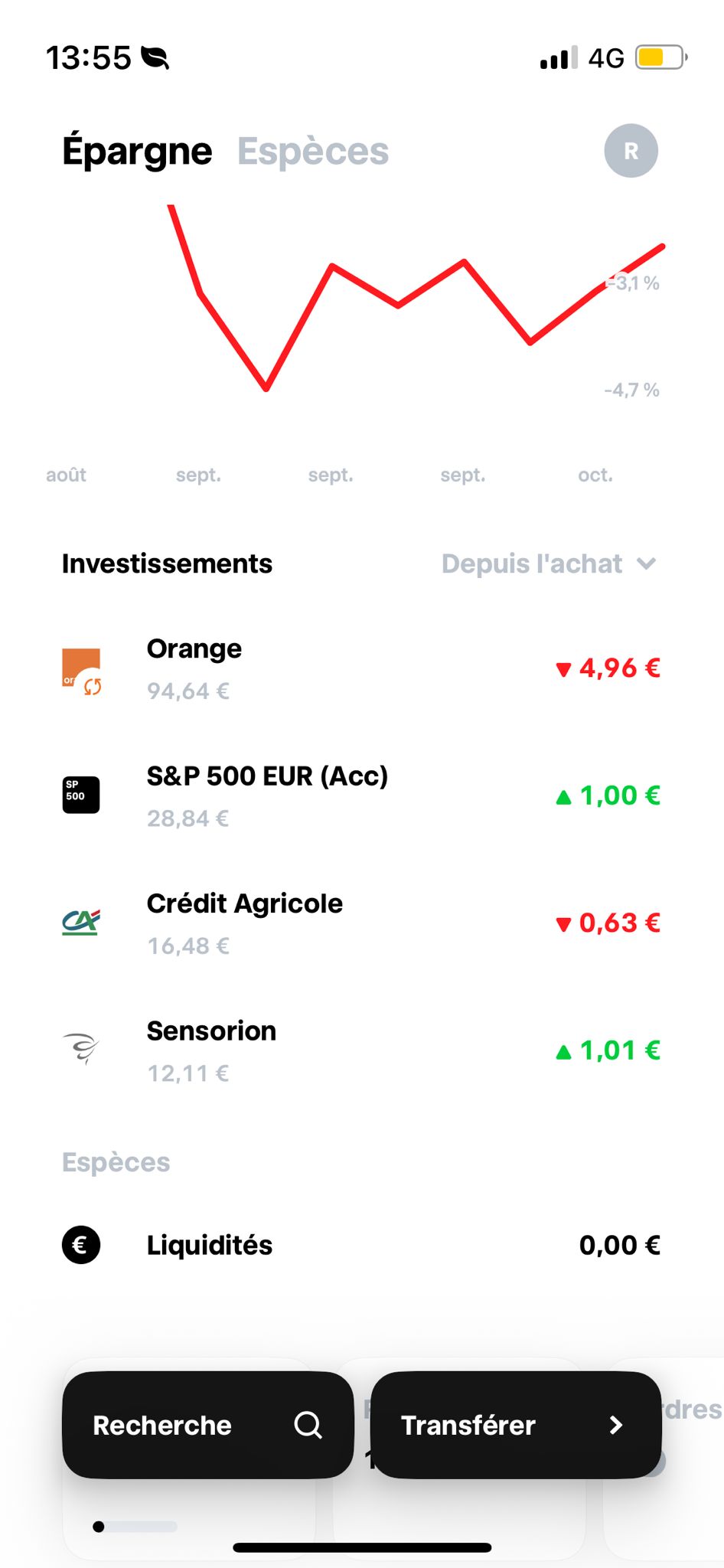Switch to the Espèces tab

[x=313, y=152]
